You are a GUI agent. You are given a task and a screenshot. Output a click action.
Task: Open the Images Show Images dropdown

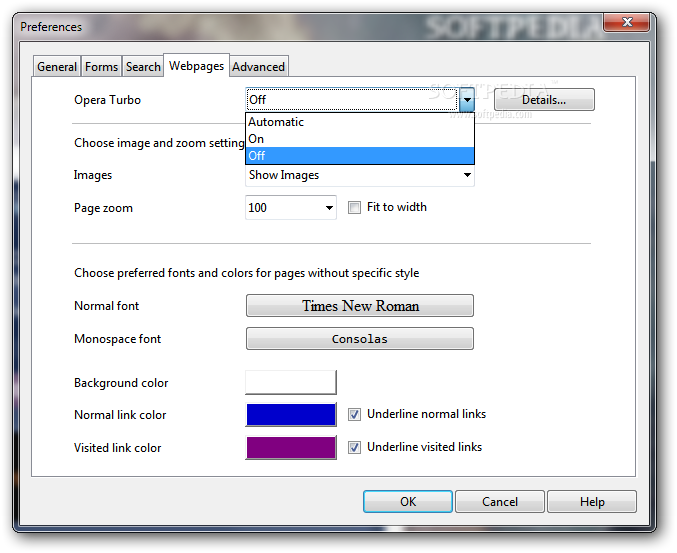coord(360,175)
